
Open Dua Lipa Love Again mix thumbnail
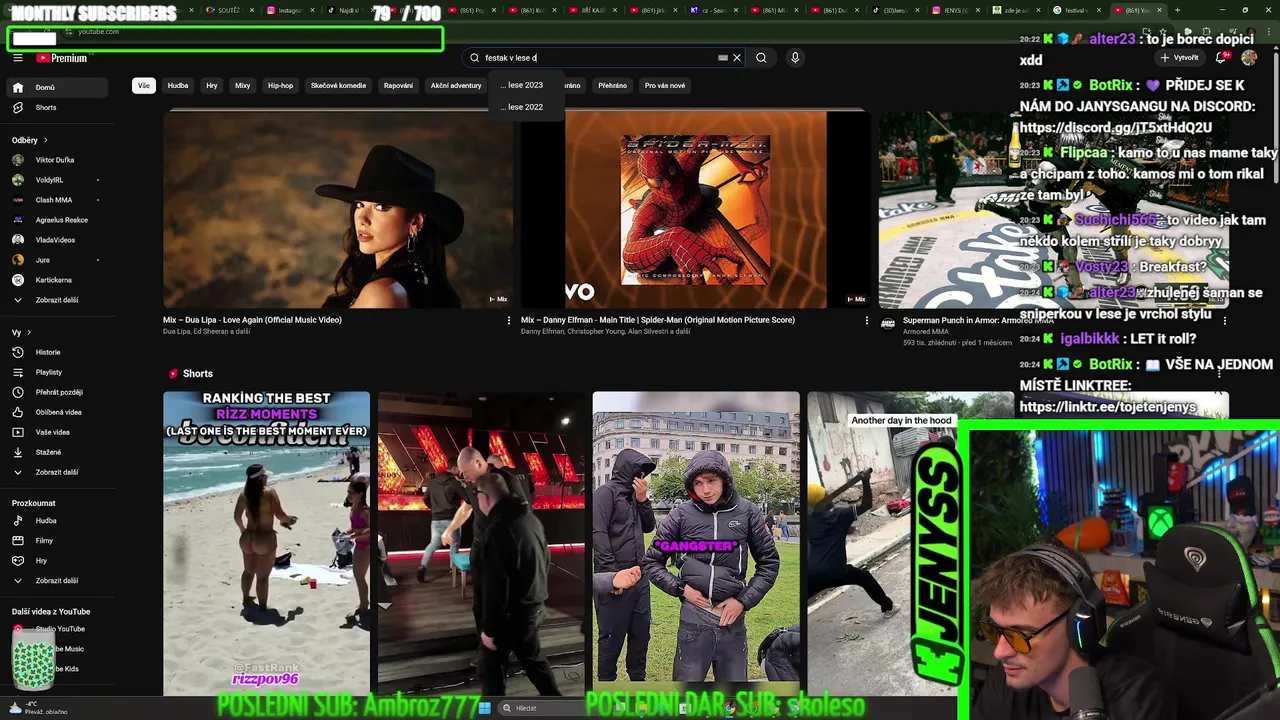coord(338,209)
